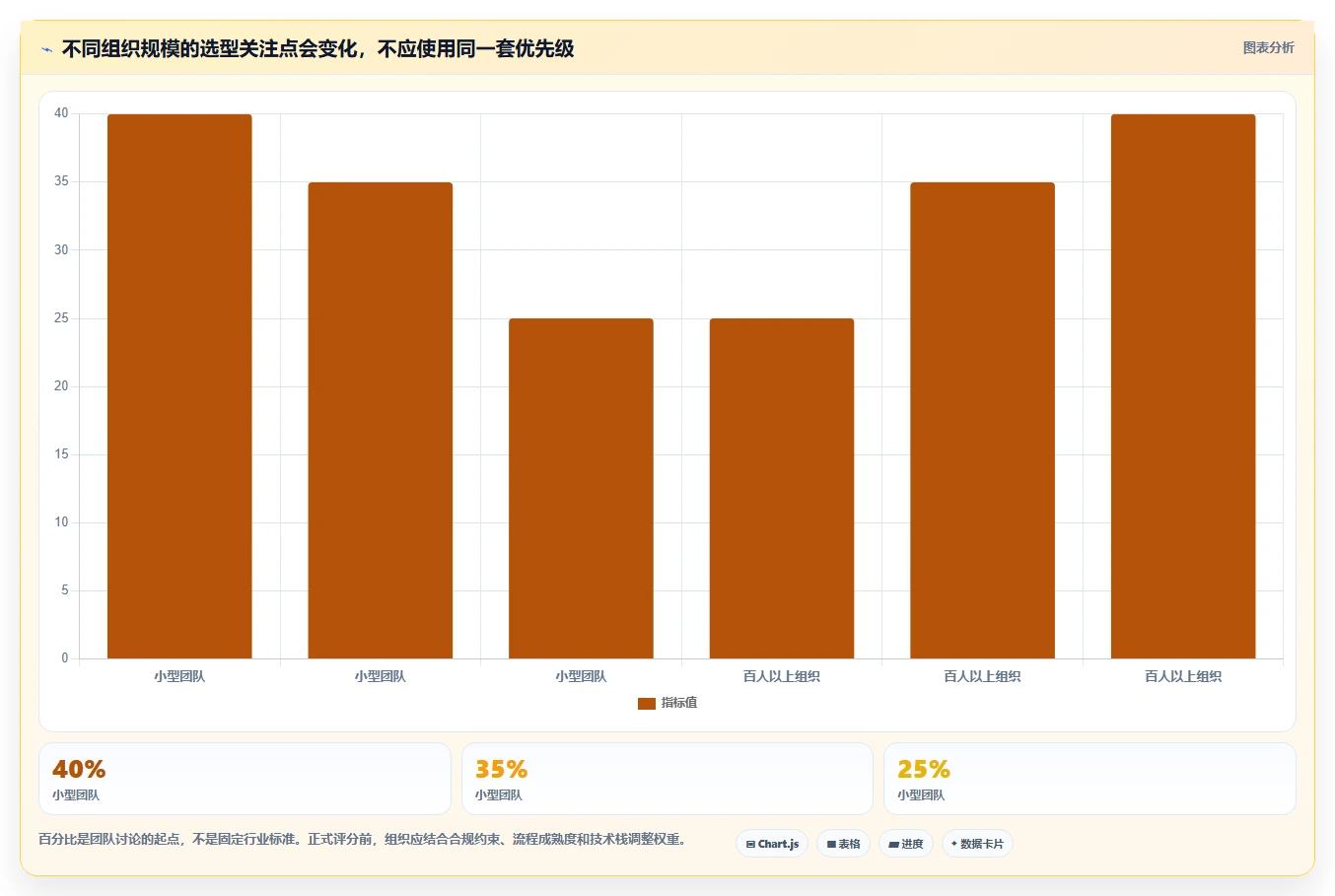Open the 40% 小型团队 stat card
Image resolution: width=1335 pixels, height=896 pixels.
click(245, 779)
